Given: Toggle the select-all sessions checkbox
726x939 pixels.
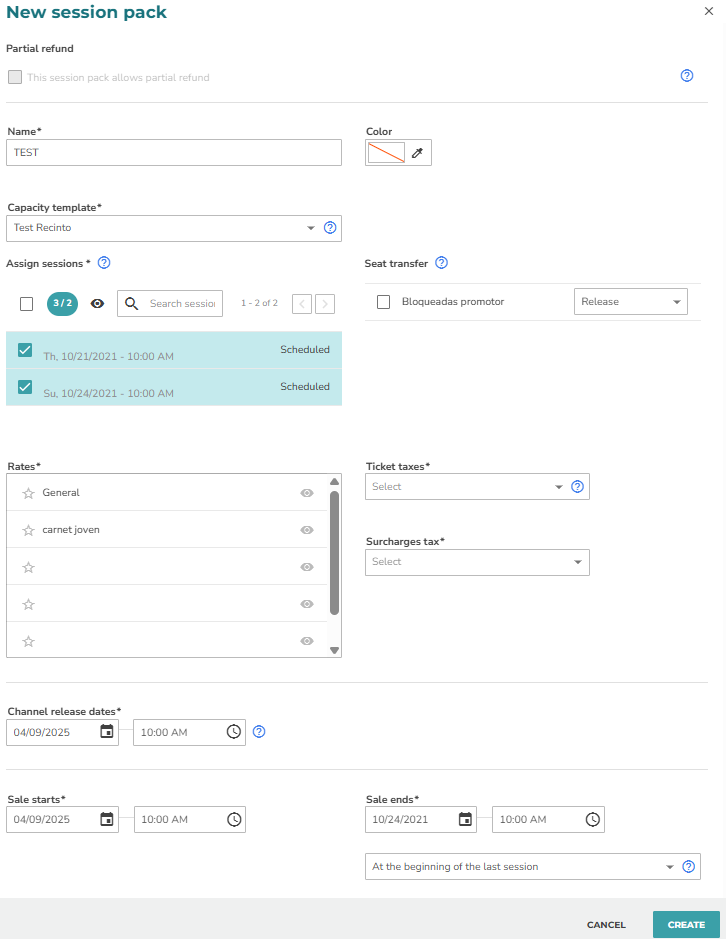Looking at the screenshot, I should pos(26,304).
